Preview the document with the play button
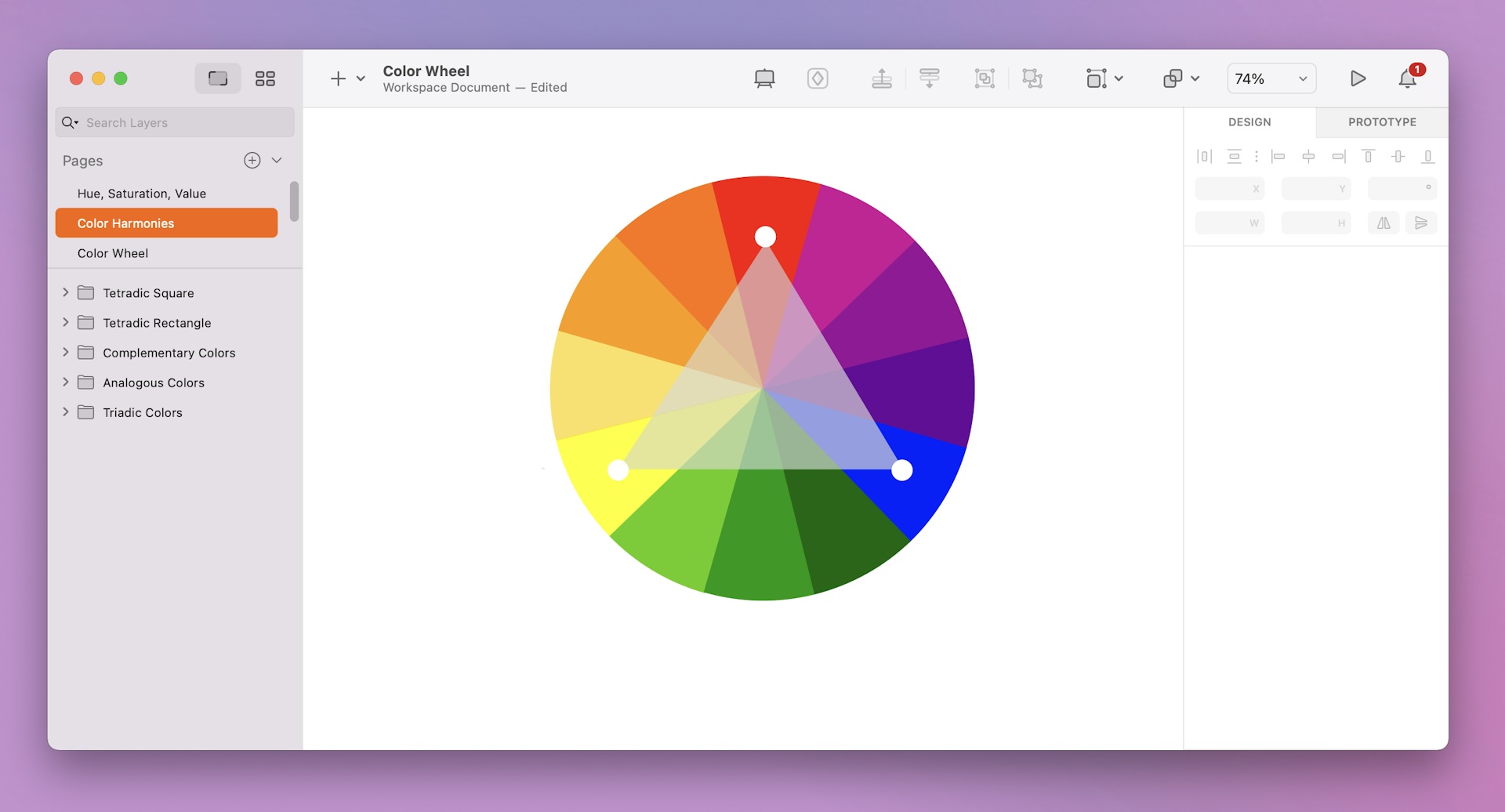Image resolution: width=1505 pixels, height=812 pixels. [1358, 78]
